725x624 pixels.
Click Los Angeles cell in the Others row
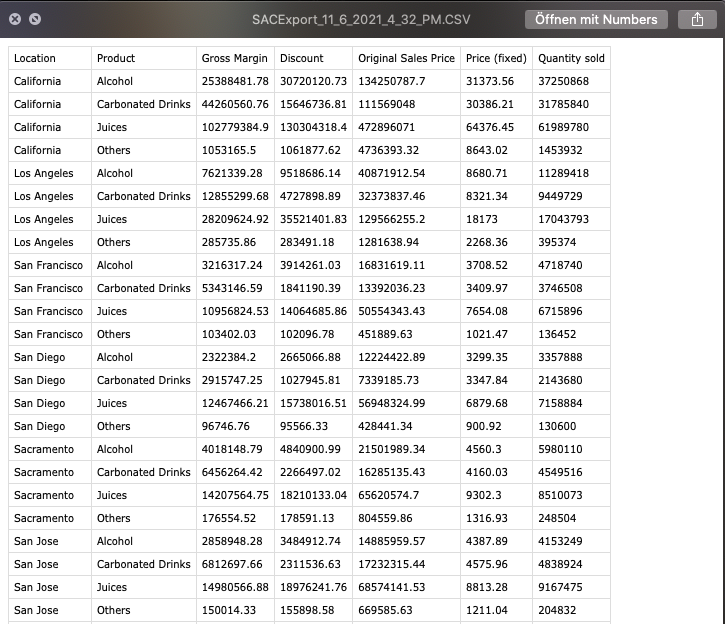(43, 242)
